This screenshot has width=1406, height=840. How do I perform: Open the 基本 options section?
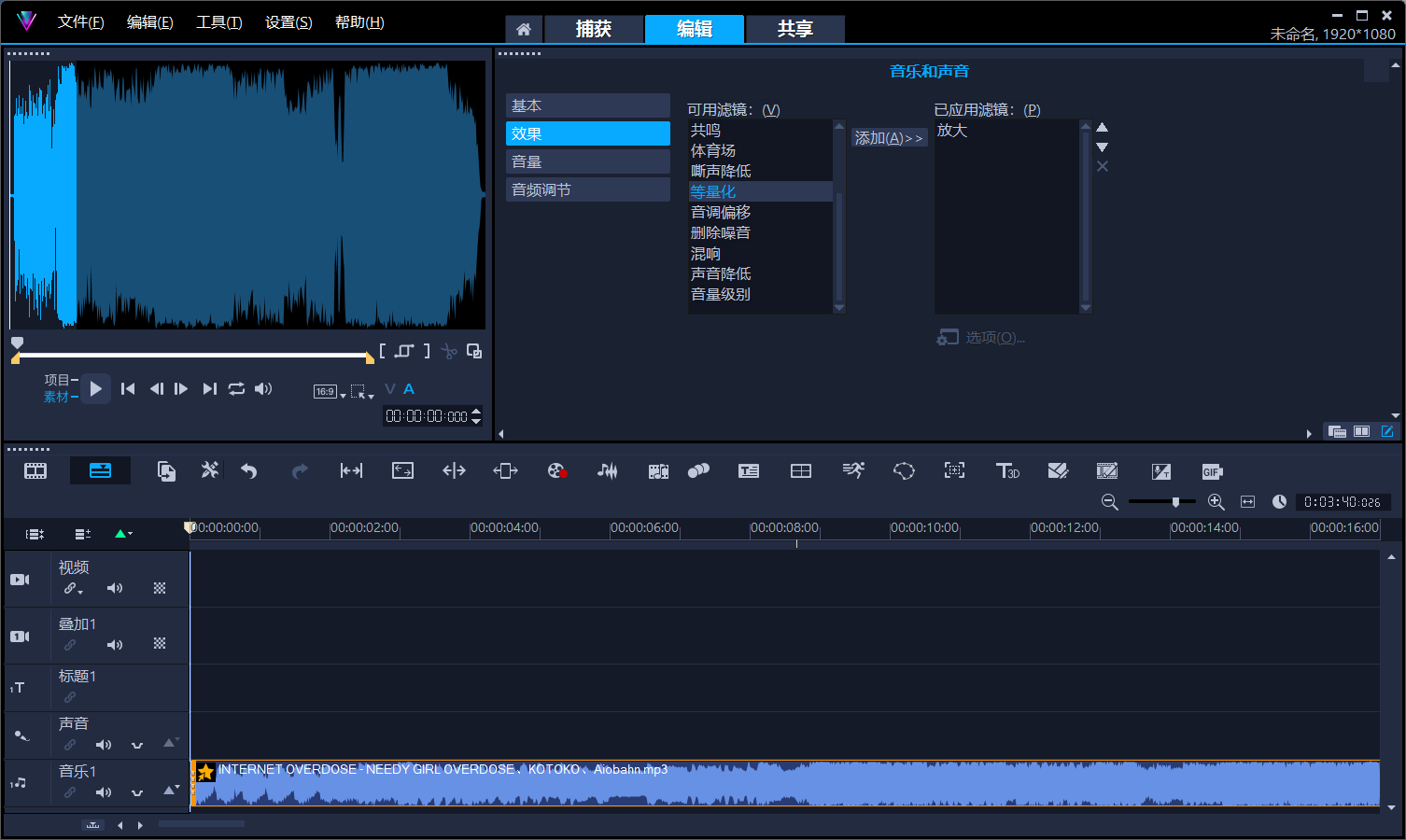tap(588, 105)
